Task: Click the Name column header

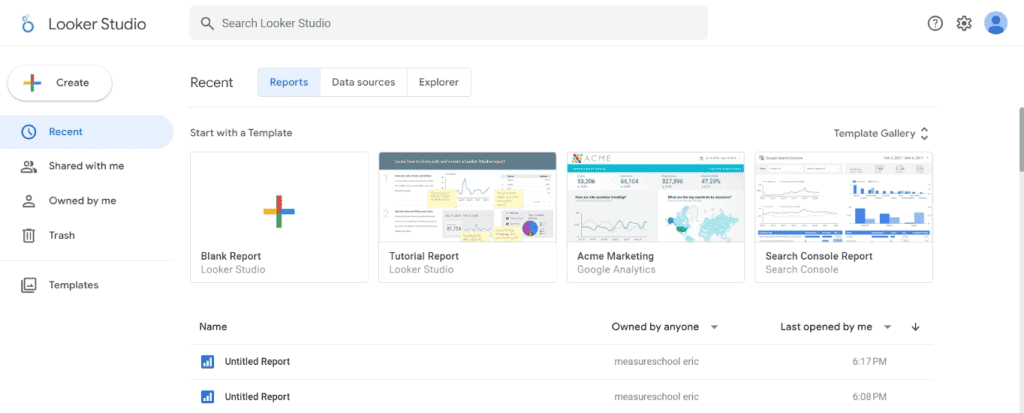Action: tap(214, 327)
